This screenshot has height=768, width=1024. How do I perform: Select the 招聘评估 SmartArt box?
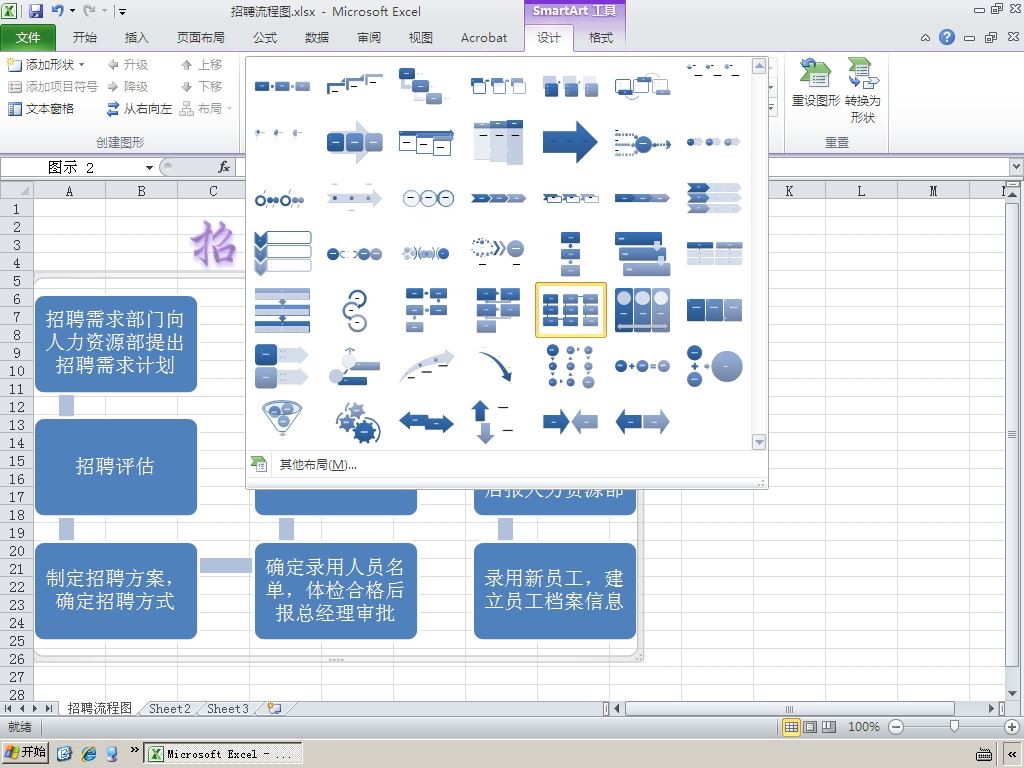coord(116,466)
